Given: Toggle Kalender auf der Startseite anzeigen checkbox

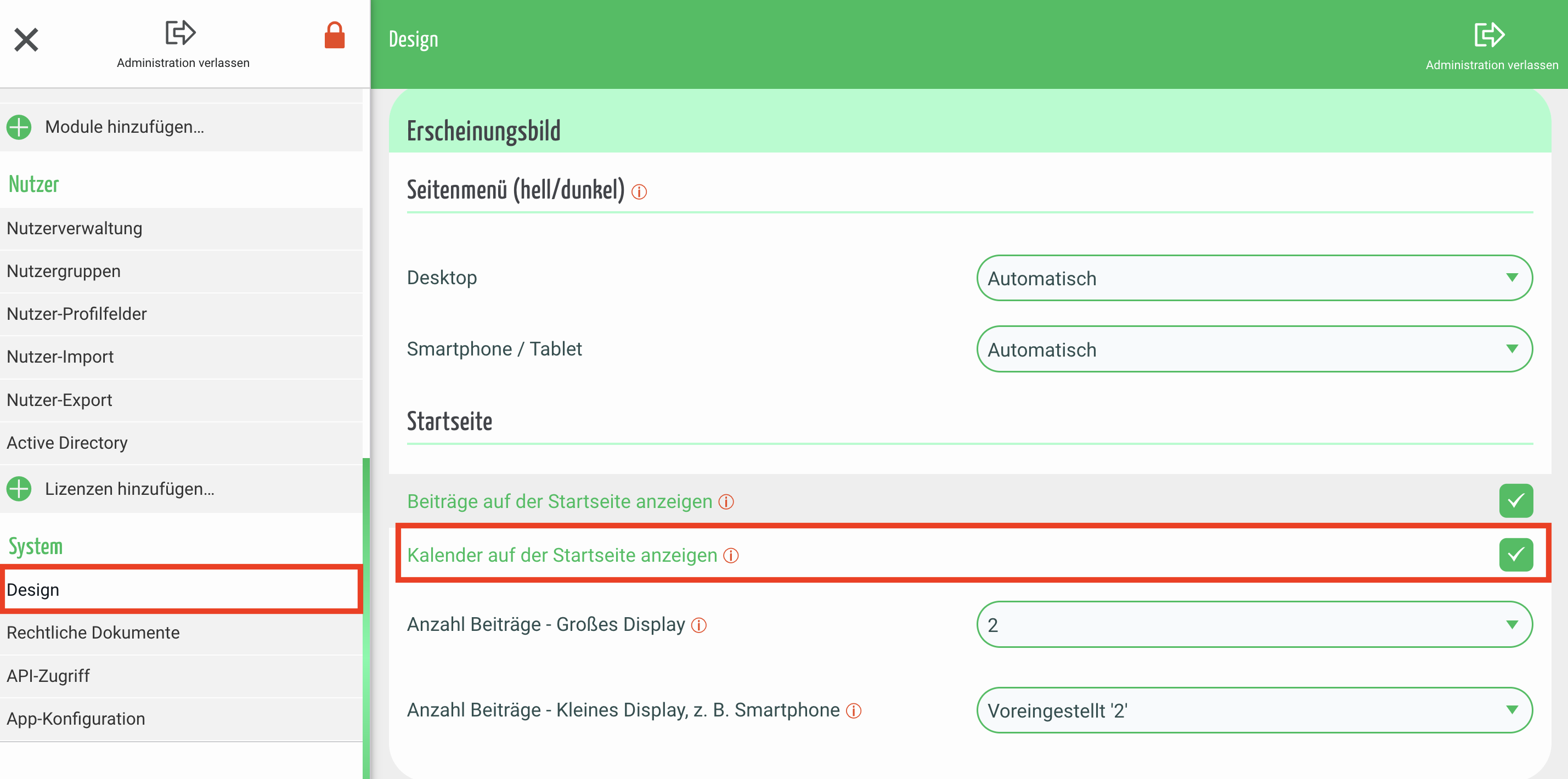Looking at the screenshot, I should [x=1516, y=555].
